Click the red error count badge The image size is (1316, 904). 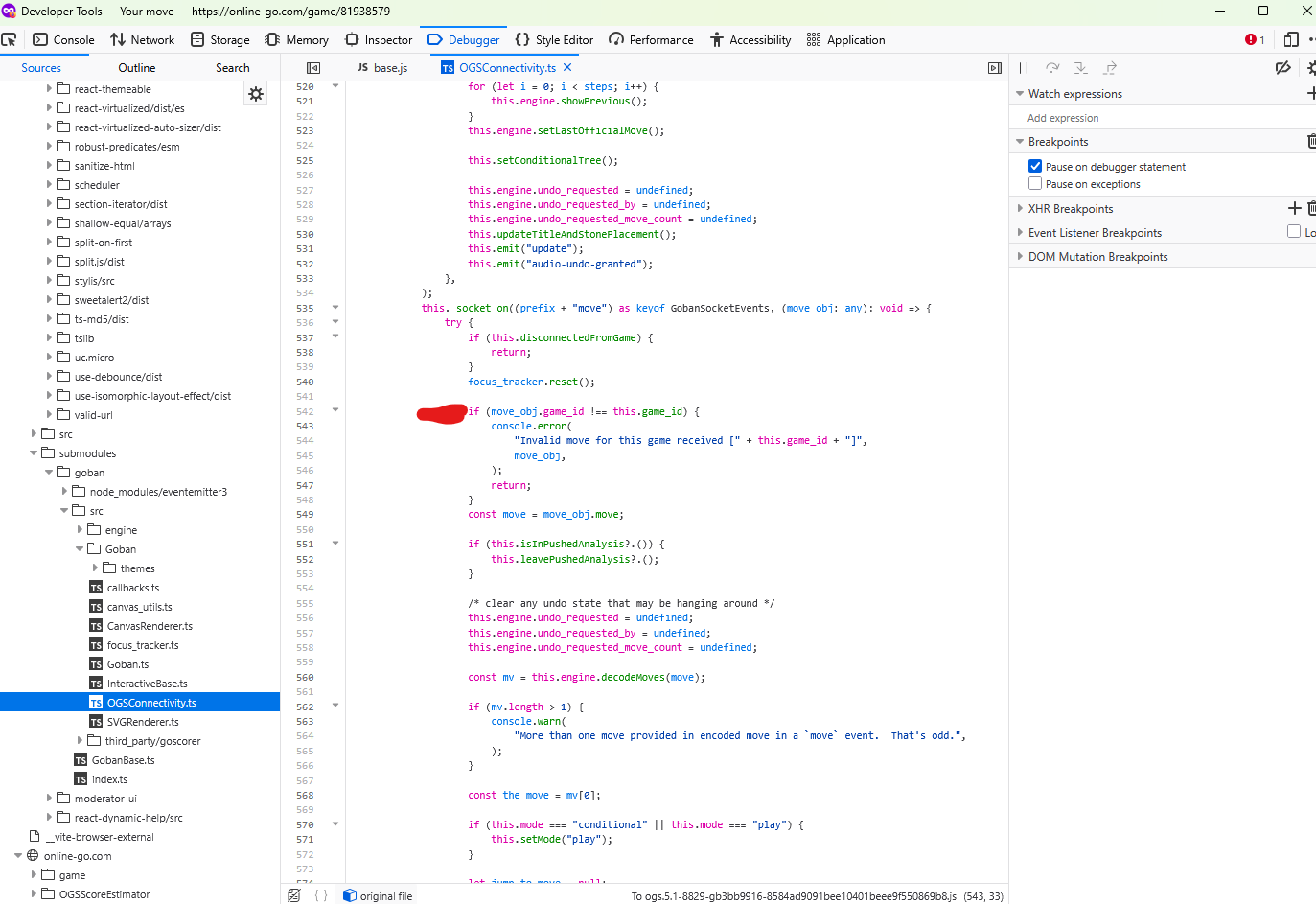[x=1255, y=39]
